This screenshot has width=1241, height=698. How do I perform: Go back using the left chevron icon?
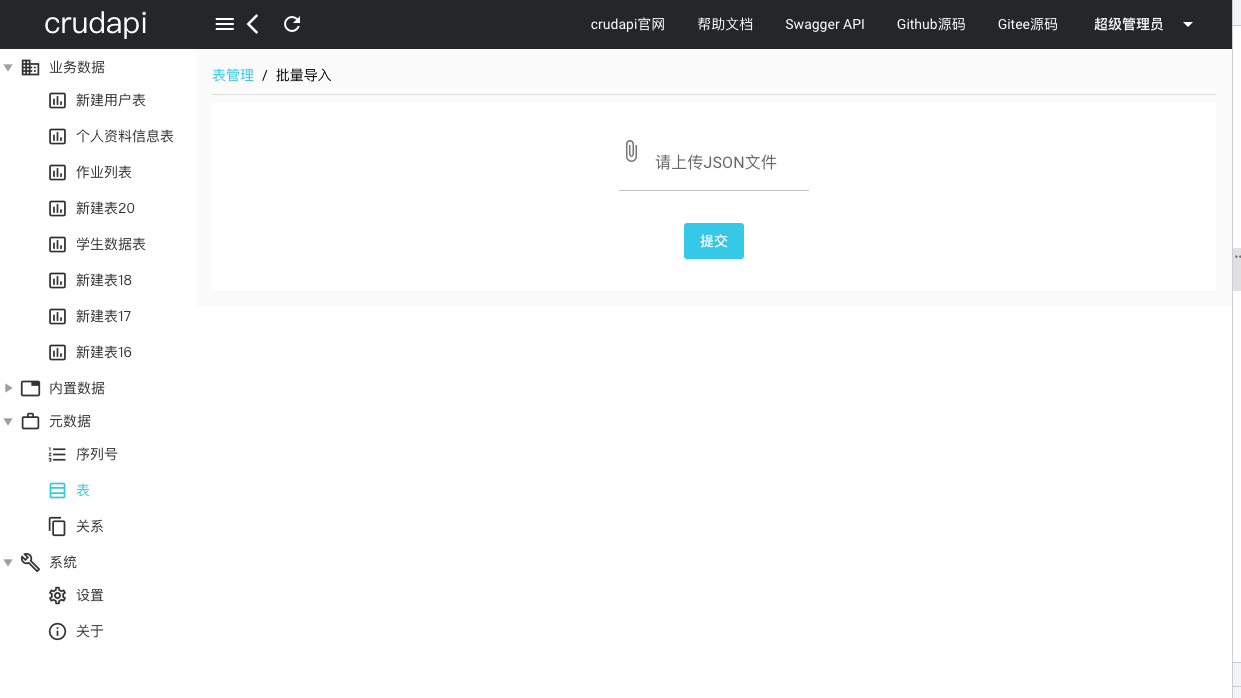(x=253, y=24)
